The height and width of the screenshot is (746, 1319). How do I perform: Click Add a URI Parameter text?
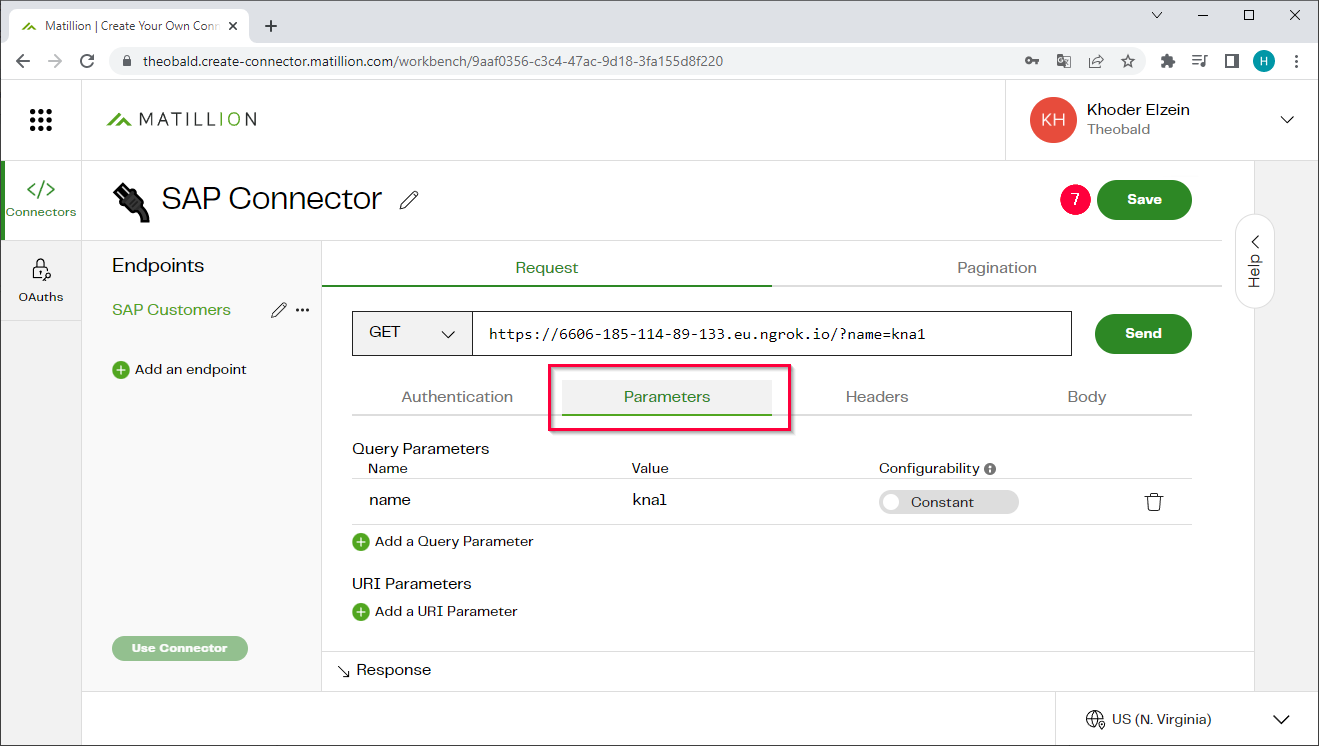[x=446, y=612]
